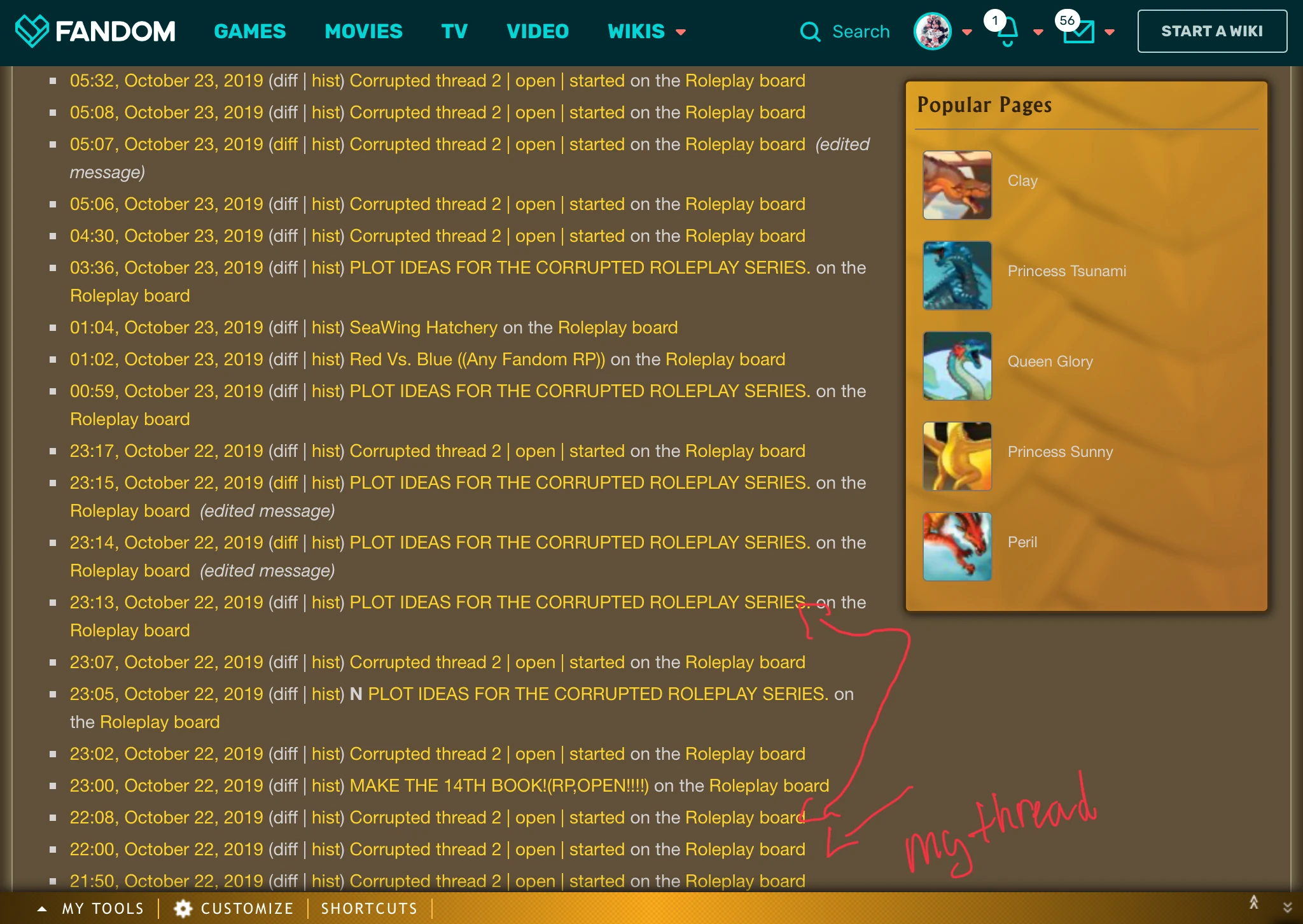
Task: Open Shortcuts in the bottom toolbar
Action: 369,908
